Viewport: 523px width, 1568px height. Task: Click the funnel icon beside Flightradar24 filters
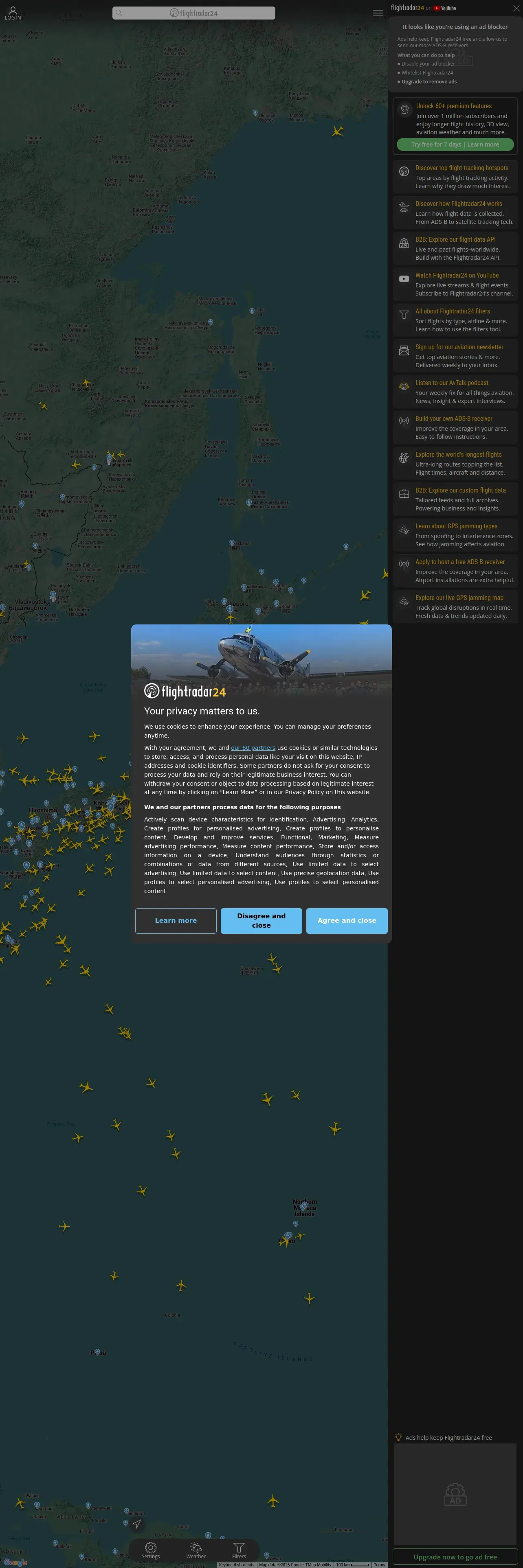[x=404, y=315]
